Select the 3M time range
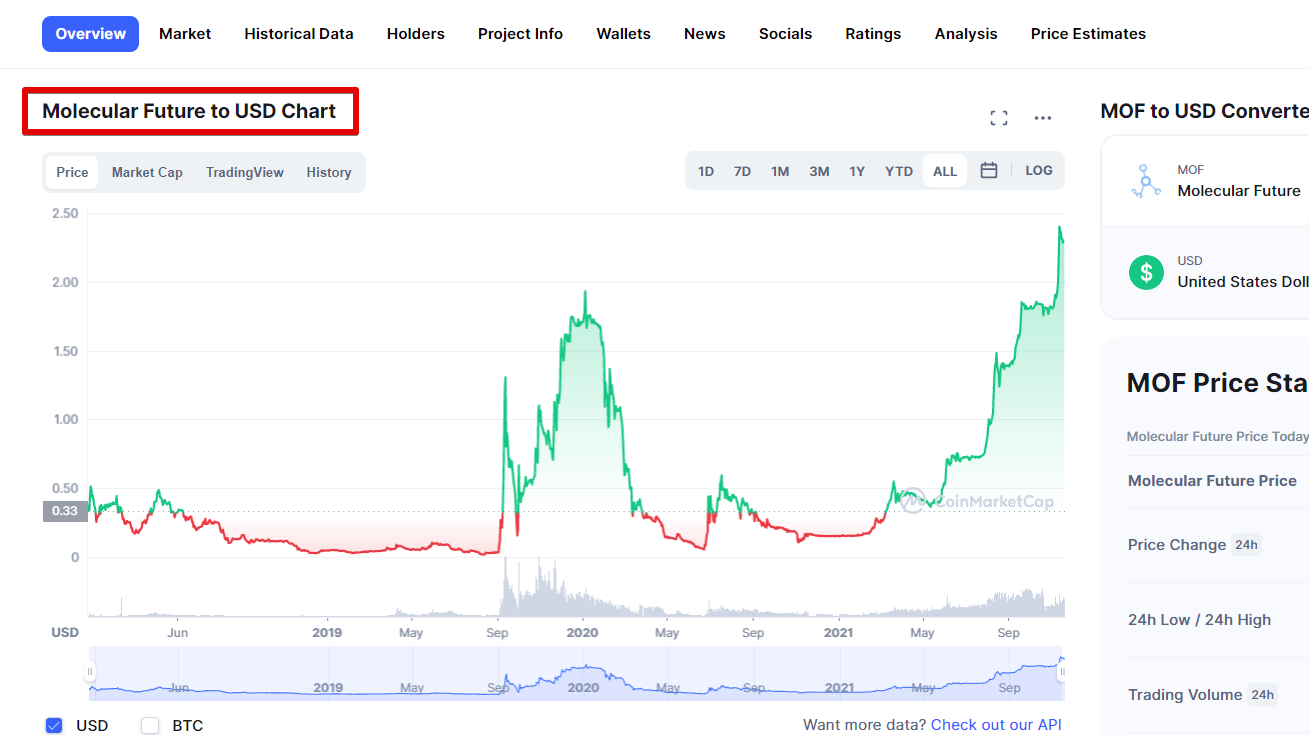Screen dimensions: 1309x735 tap(819, 171)
